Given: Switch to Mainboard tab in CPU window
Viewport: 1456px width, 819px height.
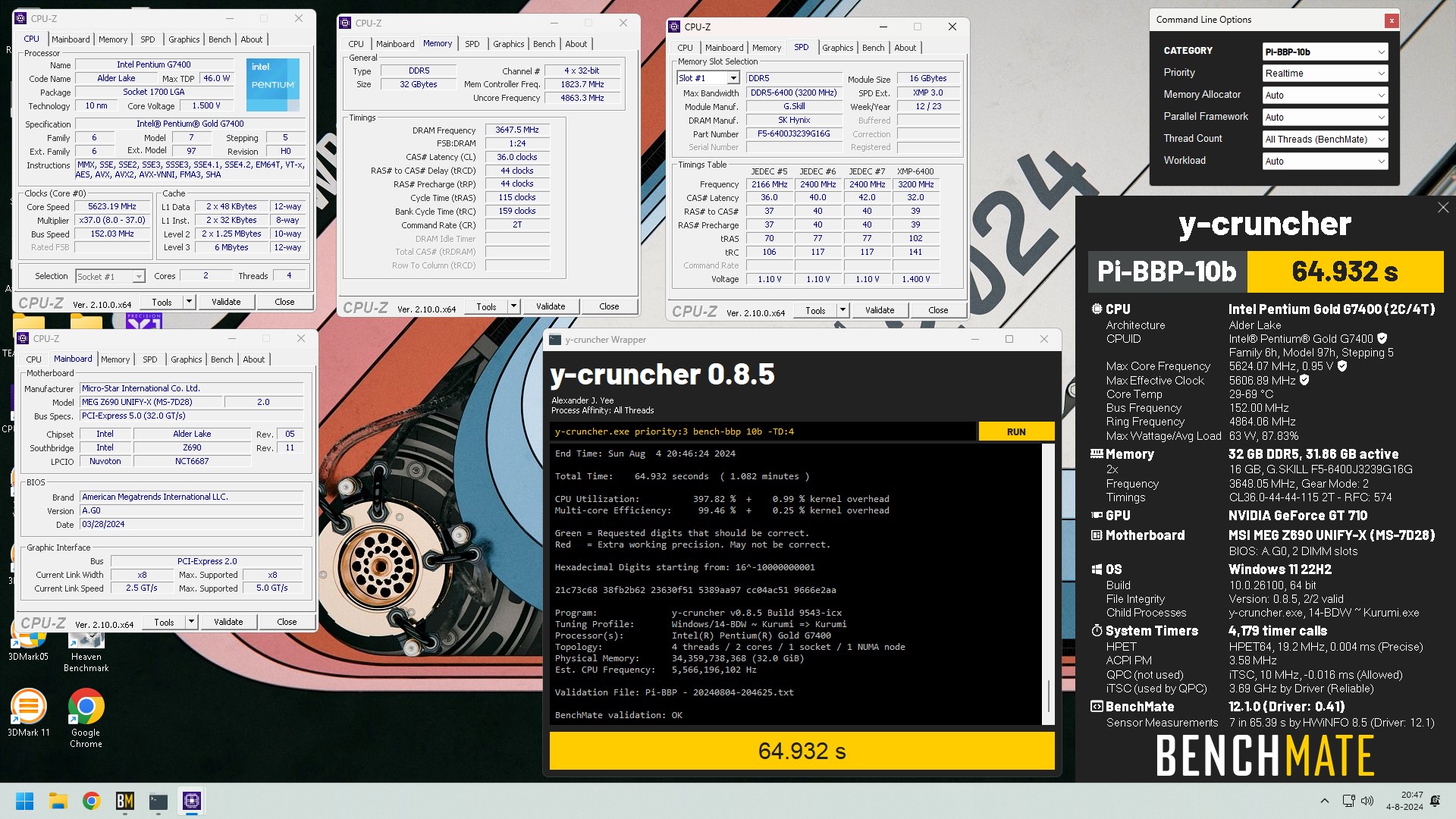Looking at the screenshot, I should click(x=71, y=39).
